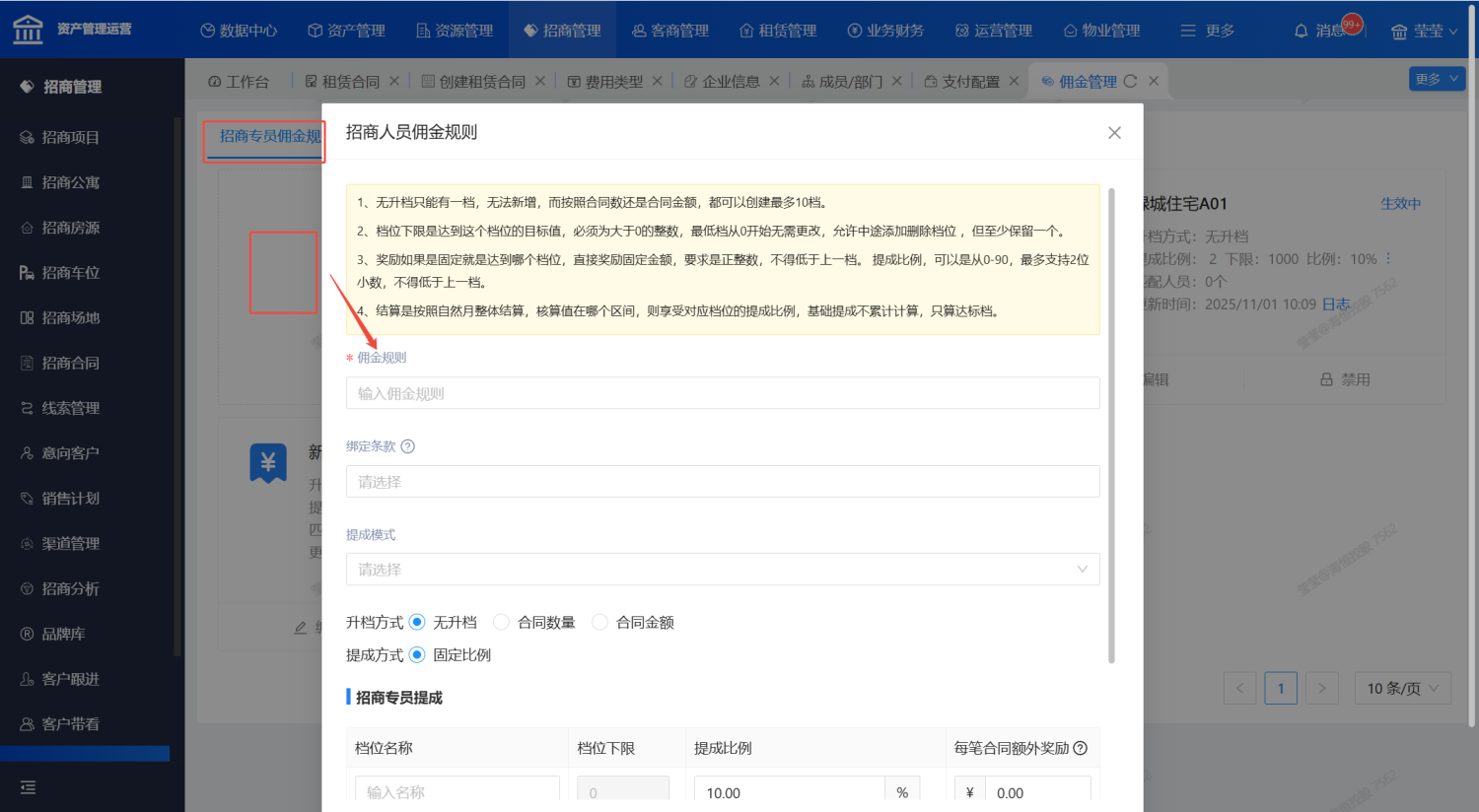
Task: Close the 租赁合同 tab
Action: [x=394, y=82]
